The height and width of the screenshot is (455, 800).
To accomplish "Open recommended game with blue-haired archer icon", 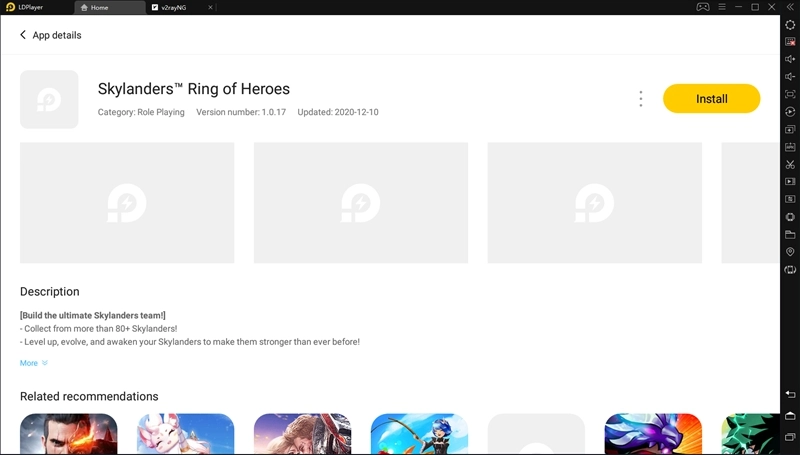I will tap(419, 434).
